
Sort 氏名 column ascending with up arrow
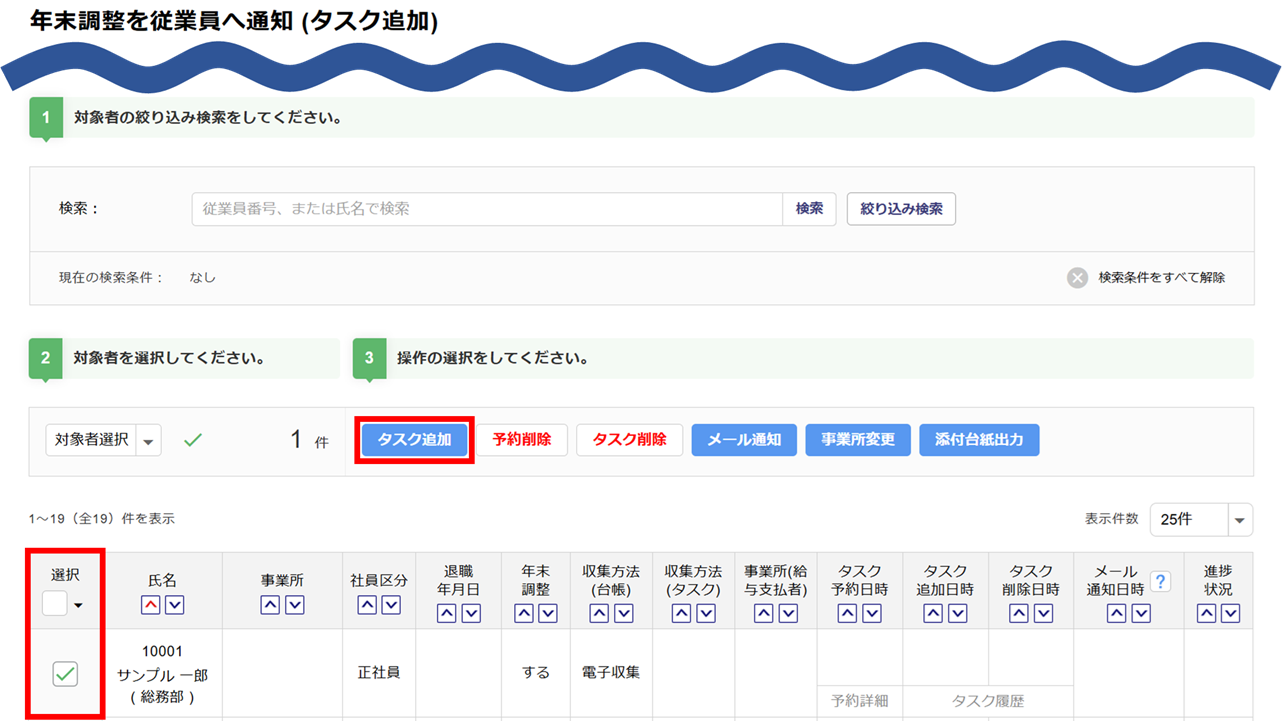150,605
